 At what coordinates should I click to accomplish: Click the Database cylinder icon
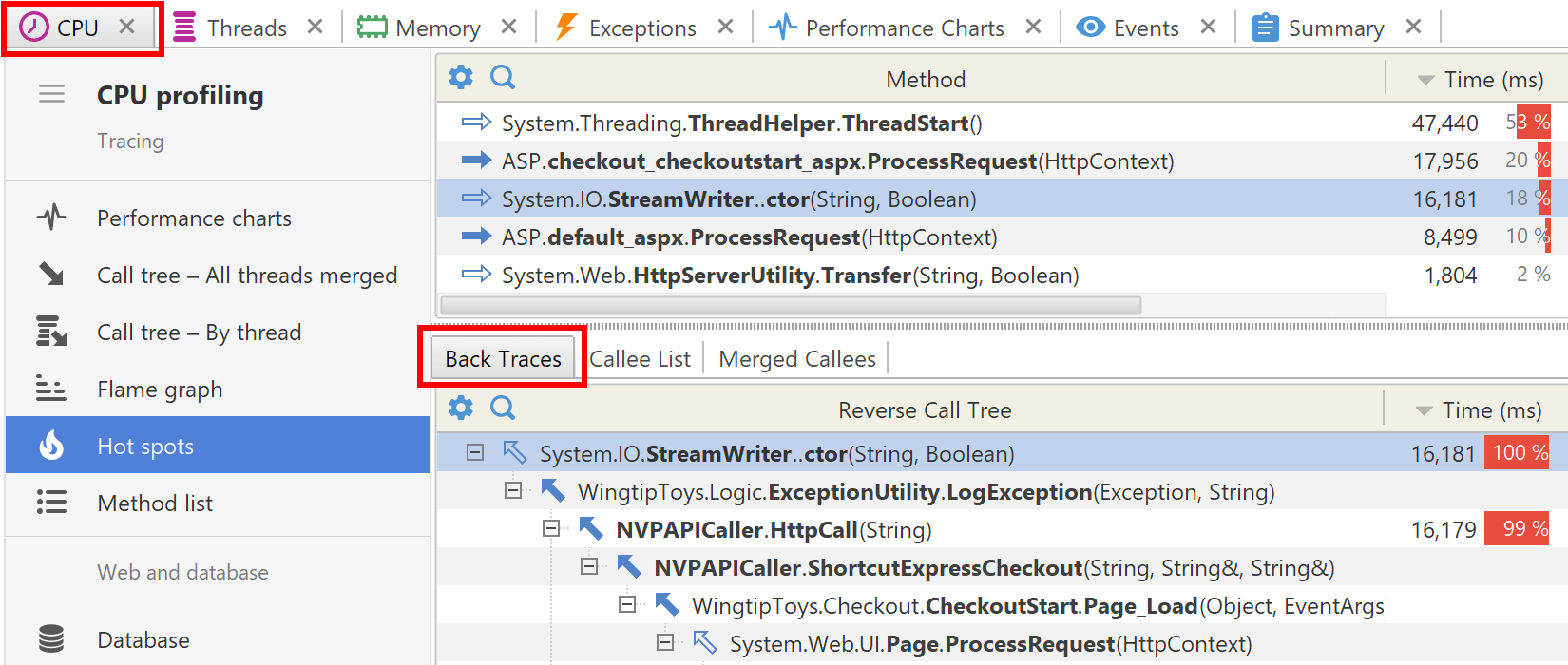51,639
